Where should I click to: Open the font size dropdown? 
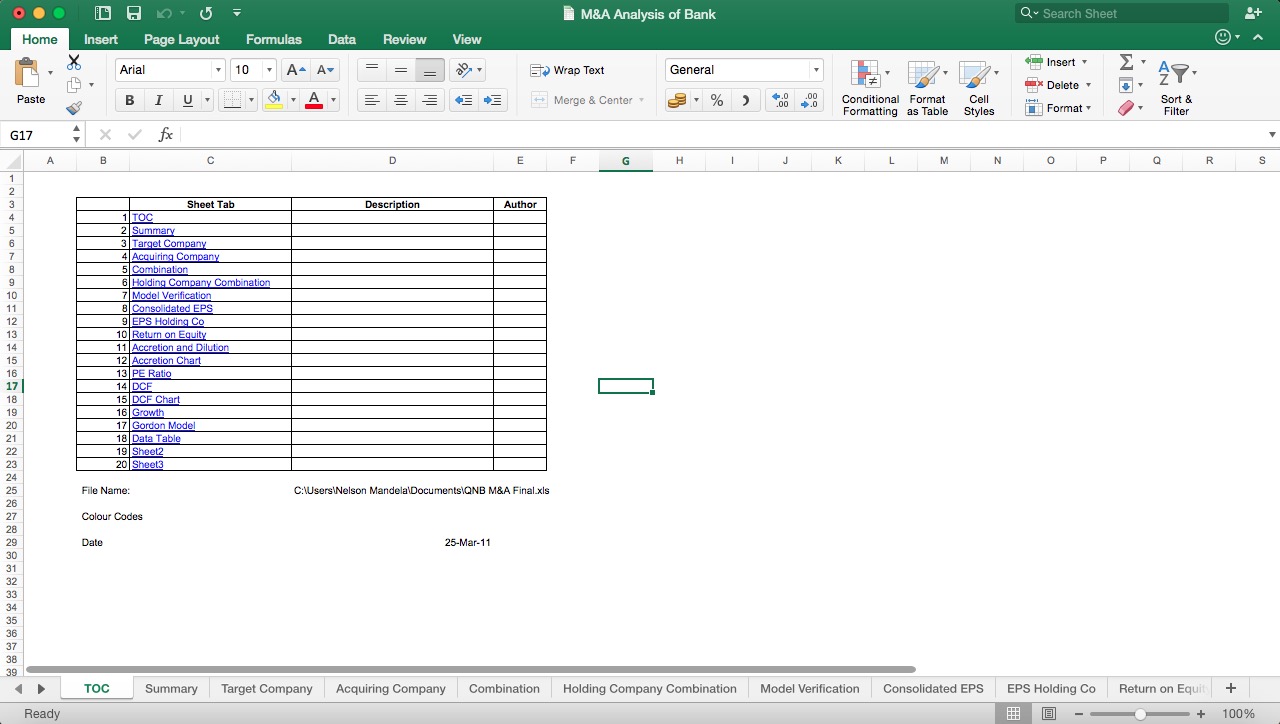[x=268, y=70]
